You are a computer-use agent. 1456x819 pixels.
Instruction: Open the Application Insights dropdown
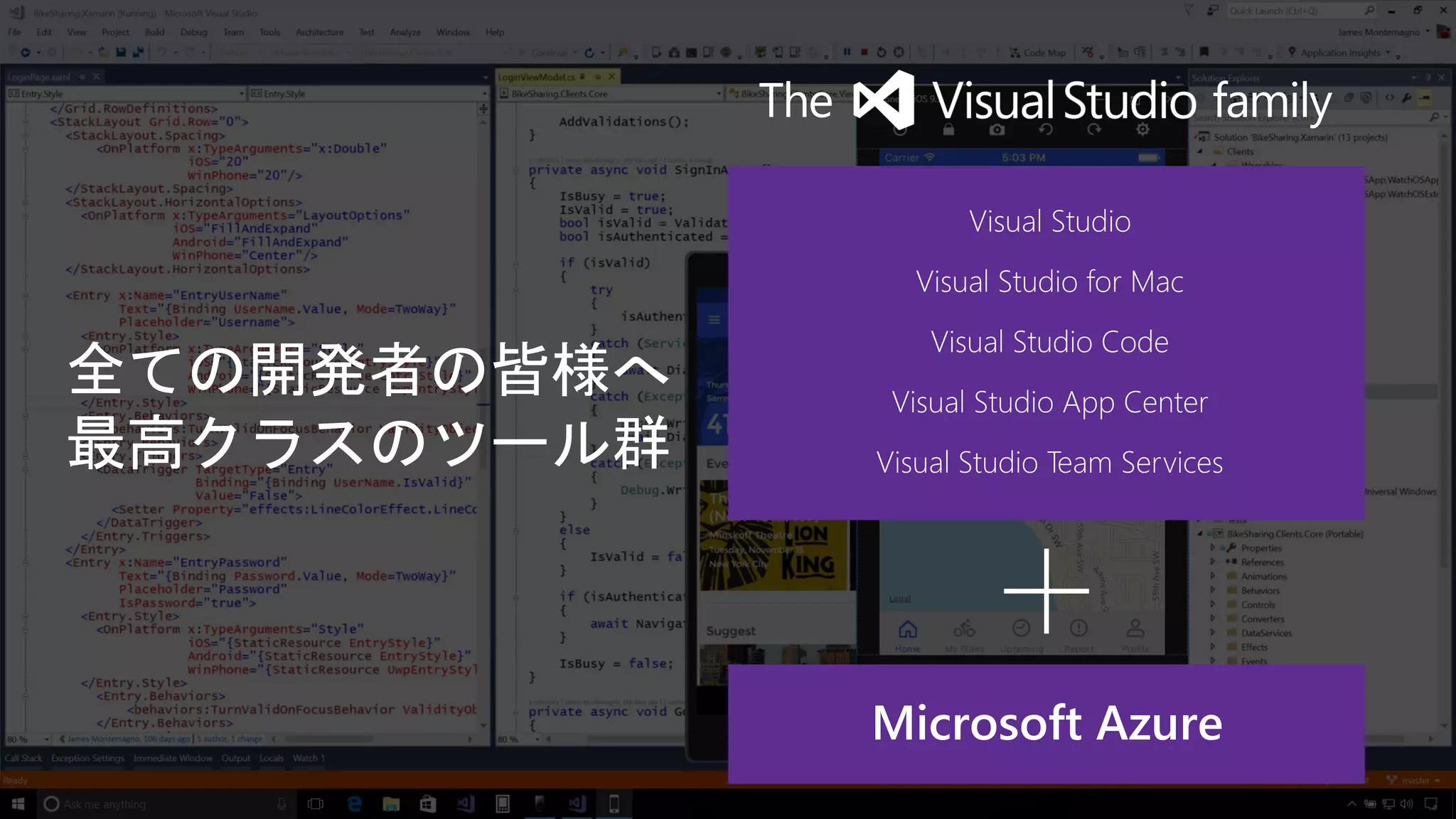pyautogui.click(x=1339, y=53)
